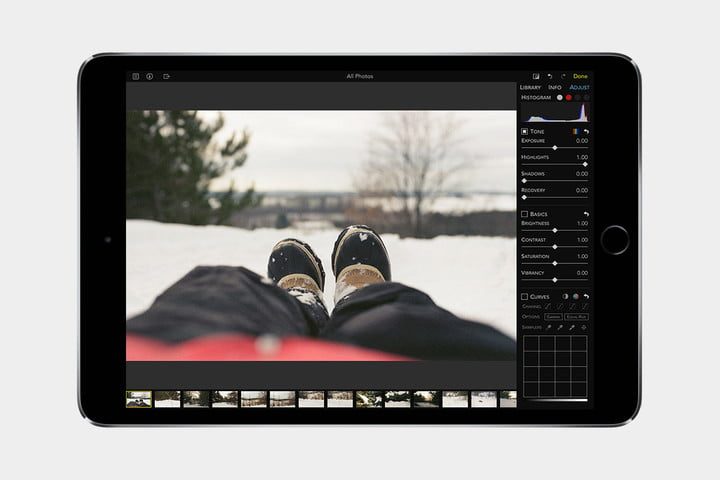The height and width of the screenshot is (480, 720).
Task: Tap the Contrast slider handle
Action: tap(555, 247)
